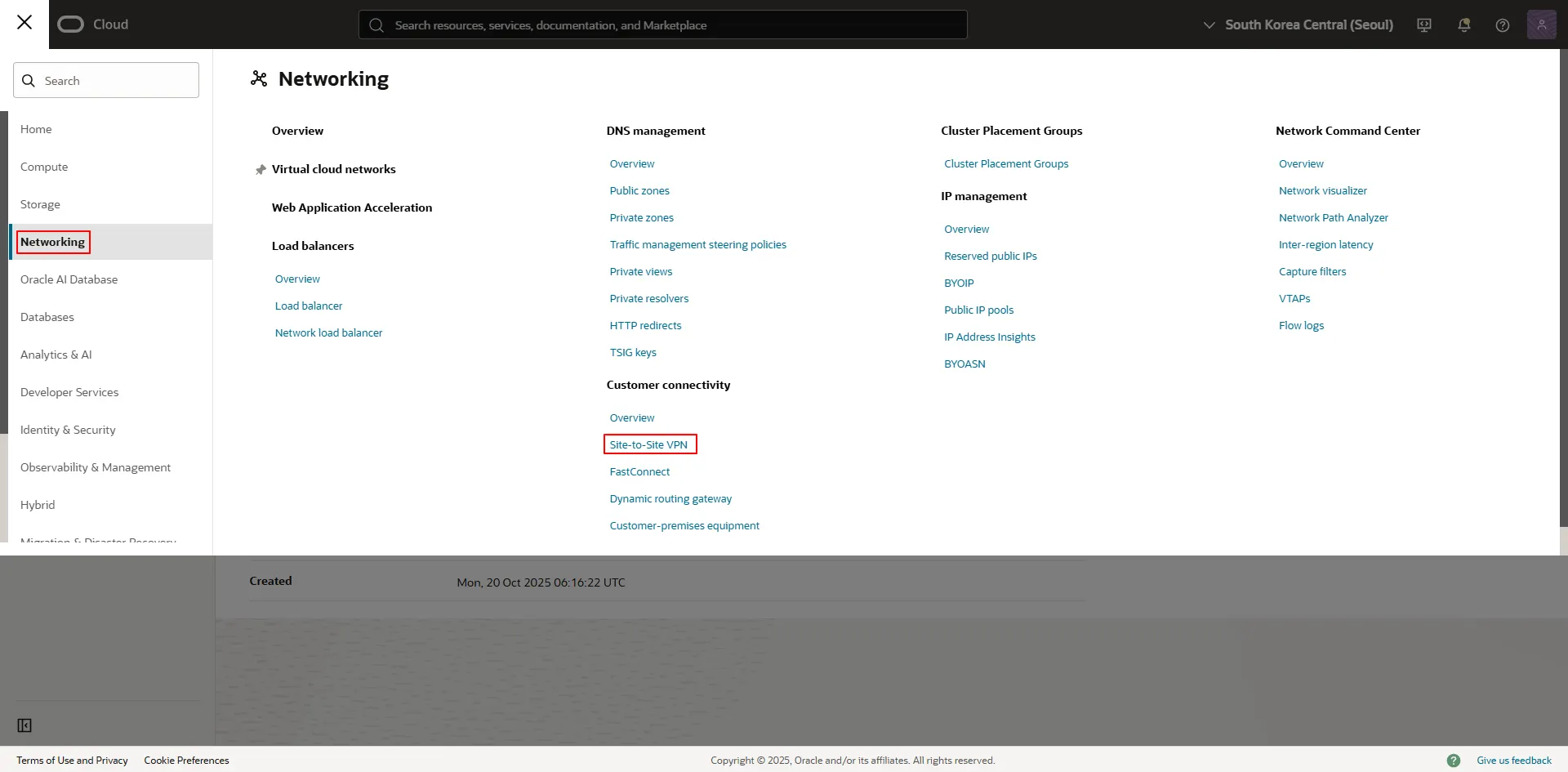Open FastConnect link
The height and width of the screenshot is (772, 1568).
(x=639, y=471)
